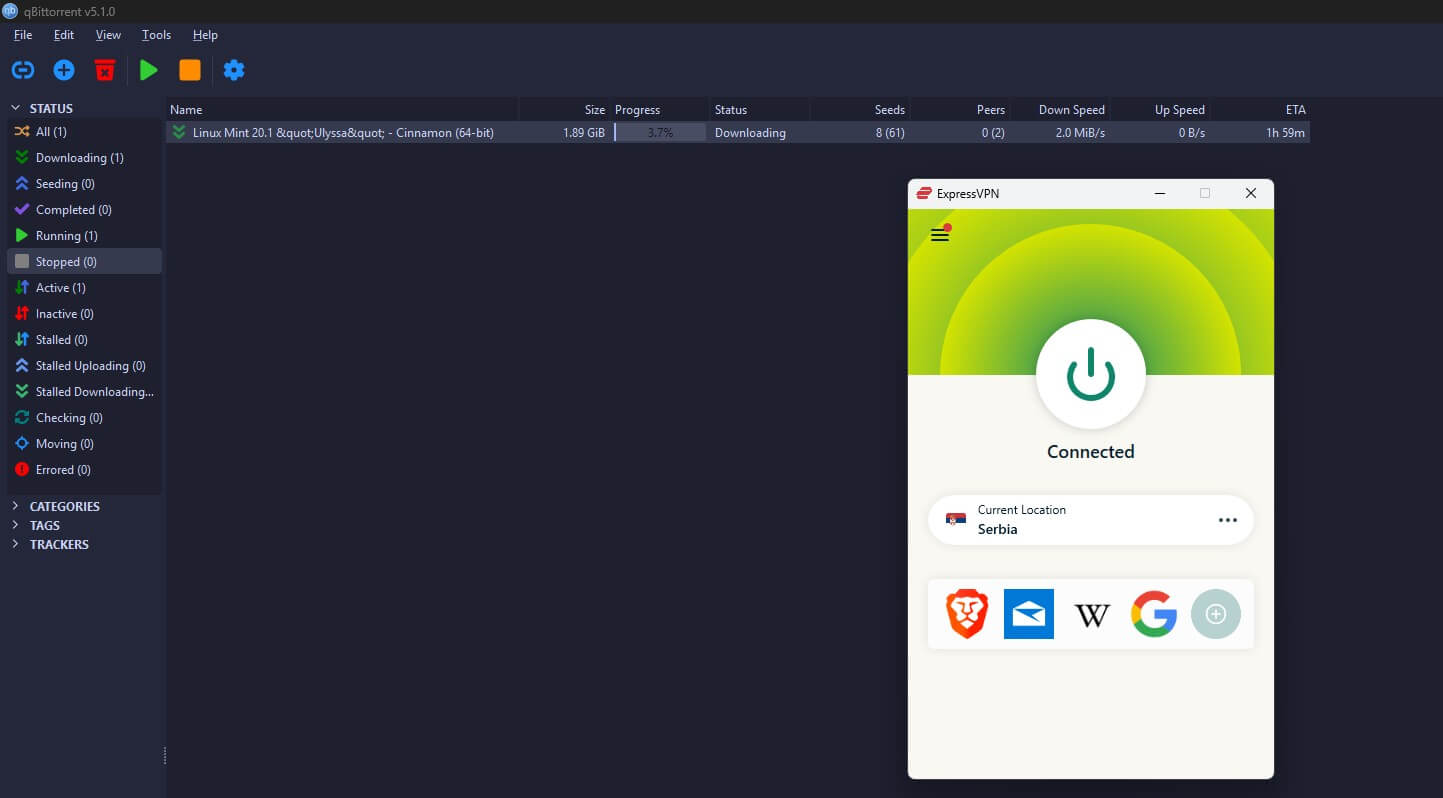Expand the CATEGORIES section
This screenshot has width=1443, height=798.
(x=15, y=506)
